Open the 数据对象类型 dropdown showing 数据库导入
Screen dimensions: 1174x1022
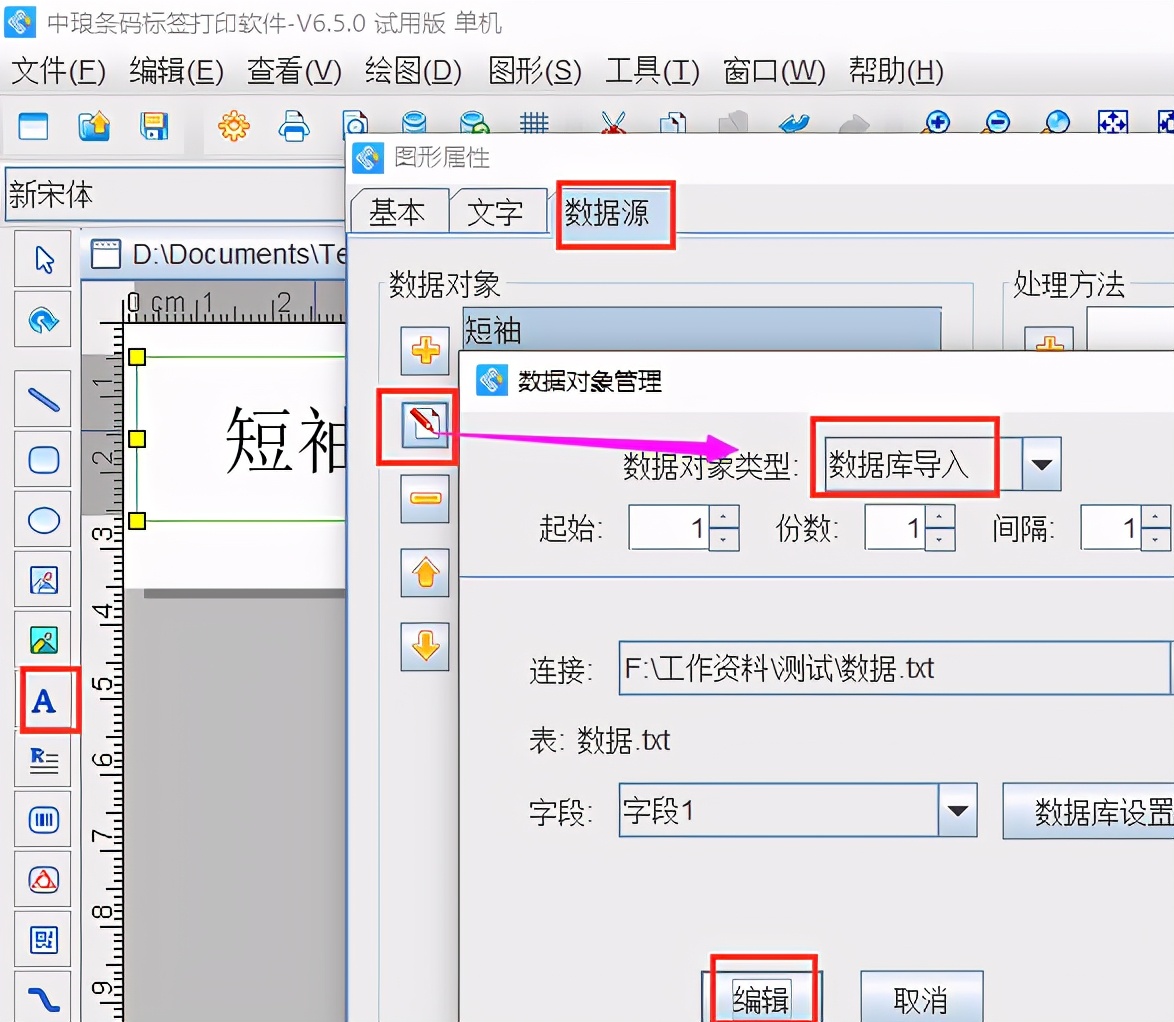point(1043,463)
